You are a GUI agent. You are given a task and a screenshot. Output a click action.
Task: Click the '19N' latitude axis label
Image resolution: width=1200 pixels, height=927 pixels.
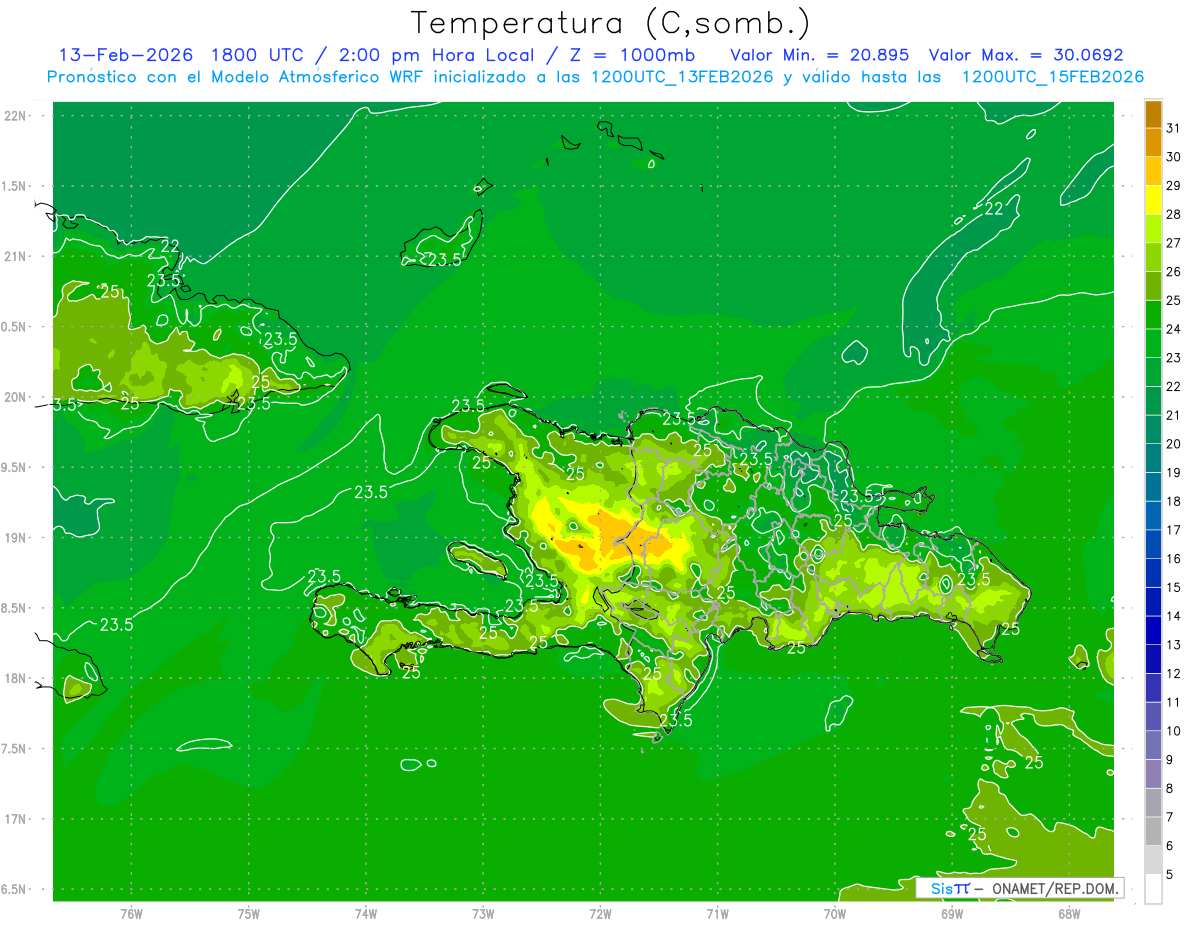point(16,538)
